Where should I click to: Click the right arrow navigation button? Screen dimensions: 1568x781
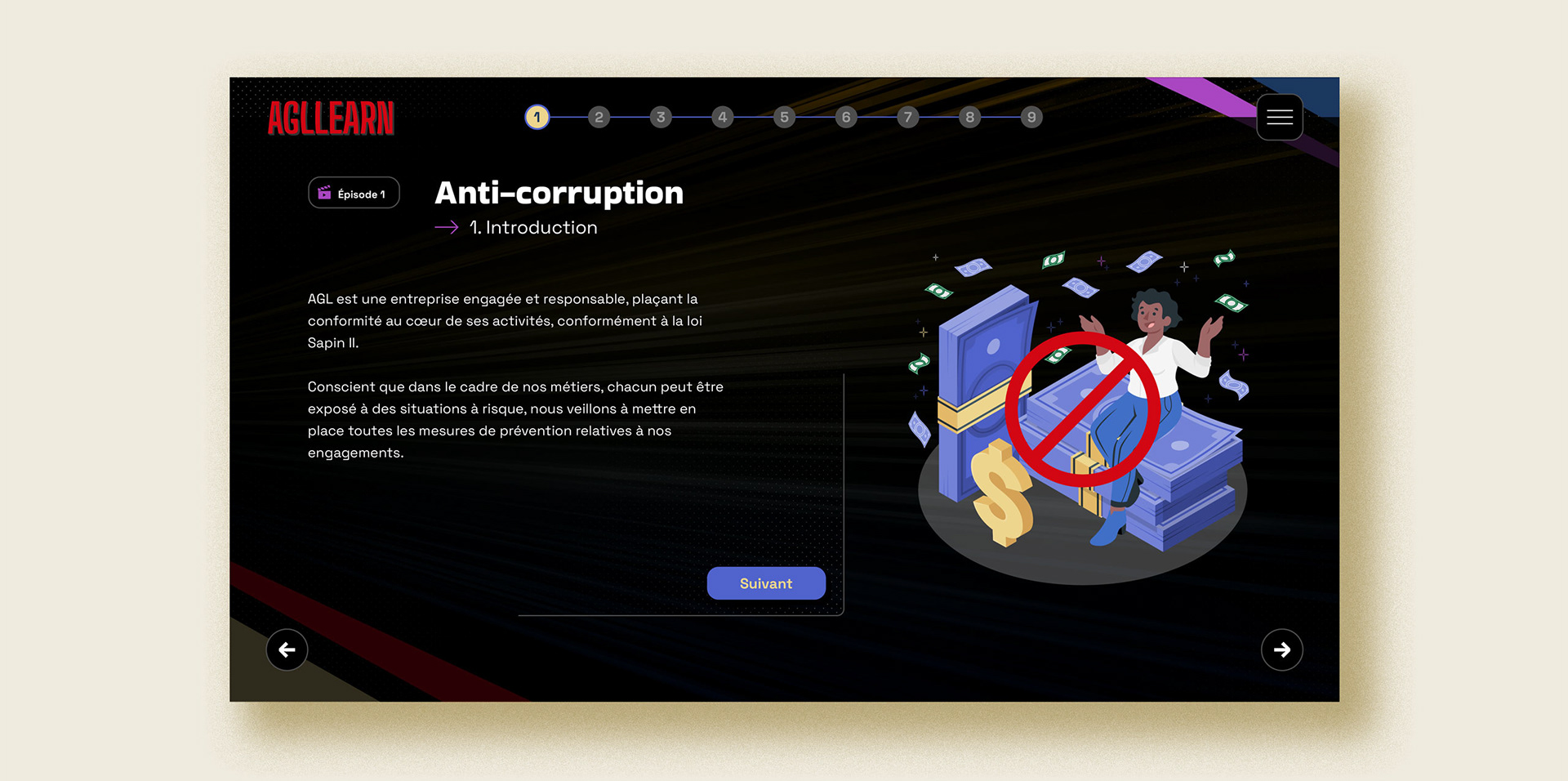click(1281, 649)
